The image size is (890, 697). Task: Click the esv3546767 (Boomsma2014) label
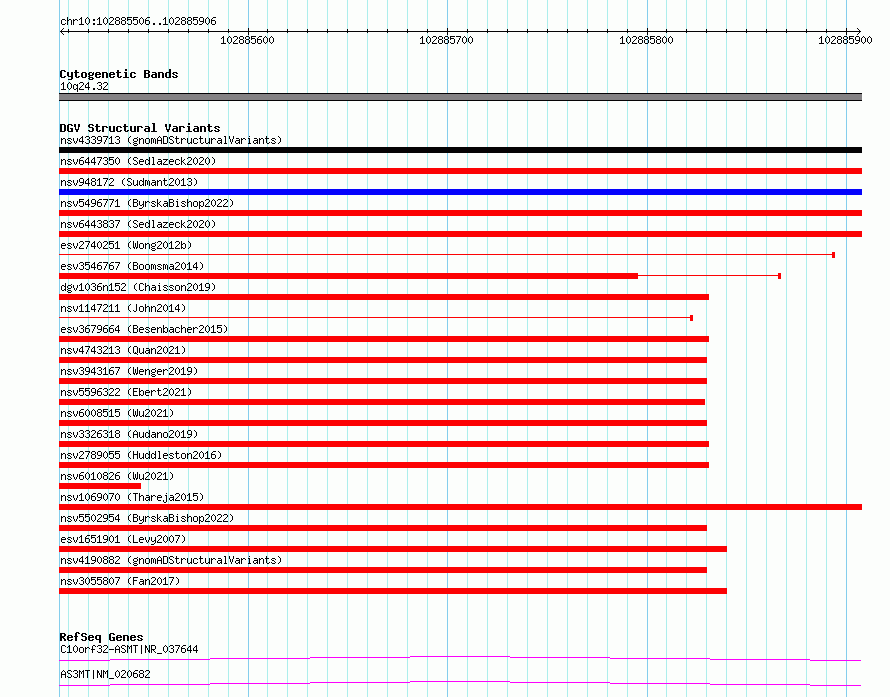(x=132, y=266)
